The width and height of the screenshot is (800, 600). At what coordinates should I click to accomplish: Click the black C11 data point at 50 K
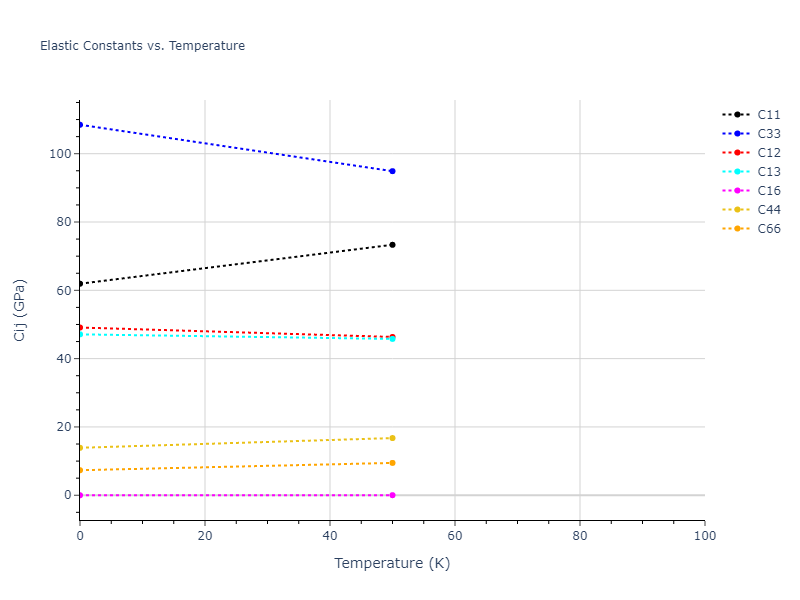pyautogui.click(x=392, y=245)
